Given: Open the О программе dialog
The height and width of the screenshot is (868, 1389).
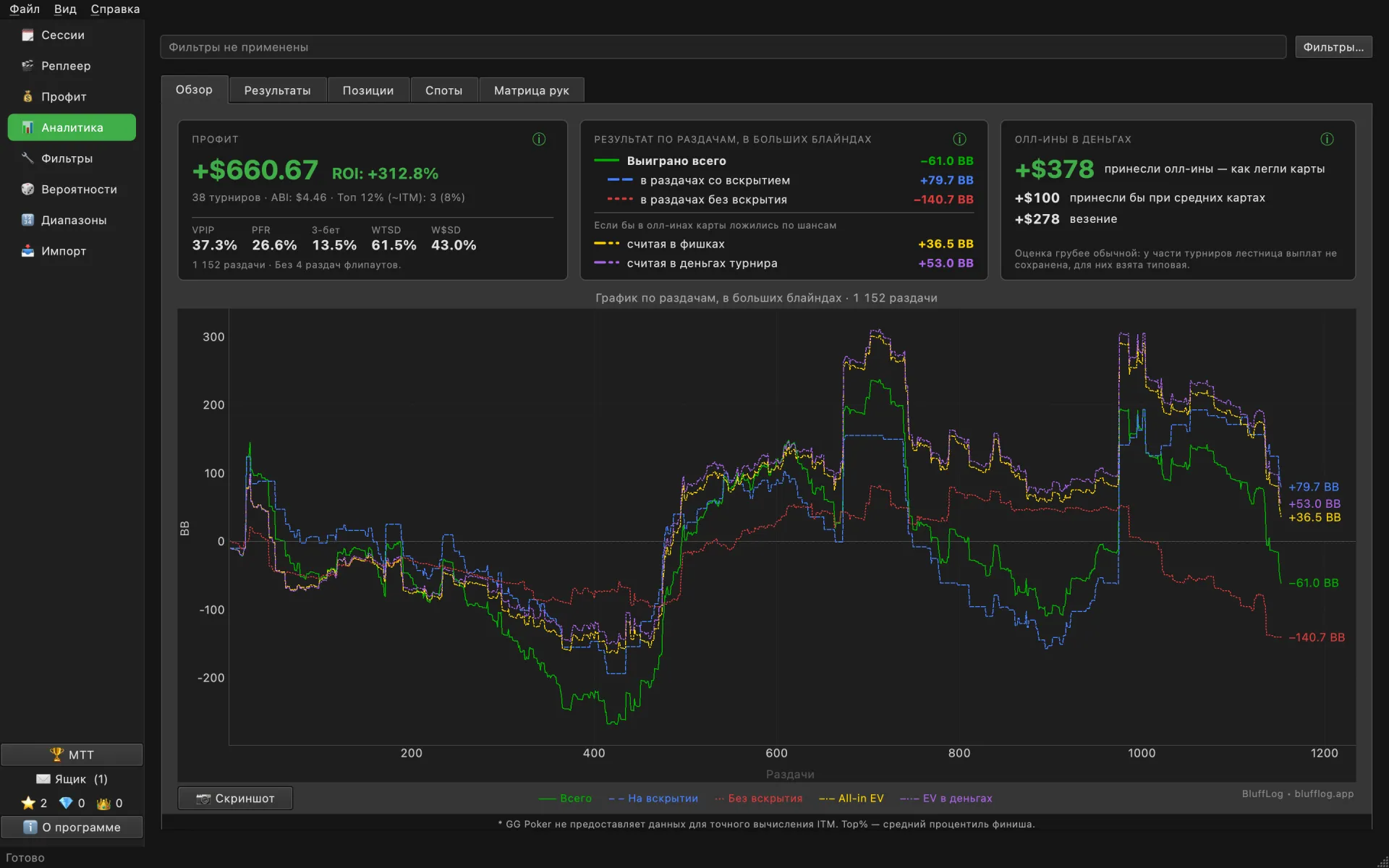Looking at the screenshot, I should [x=72, y=827].
